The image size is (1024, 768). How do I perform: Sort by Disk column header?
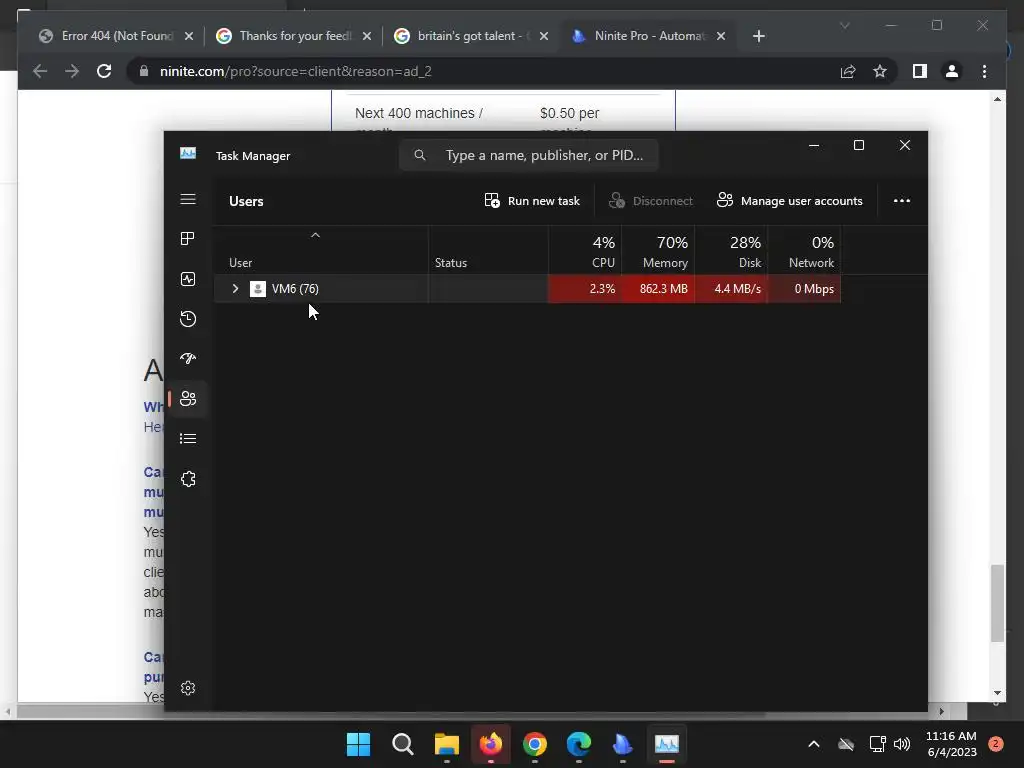pyautogui.click(x=731, y=250)
